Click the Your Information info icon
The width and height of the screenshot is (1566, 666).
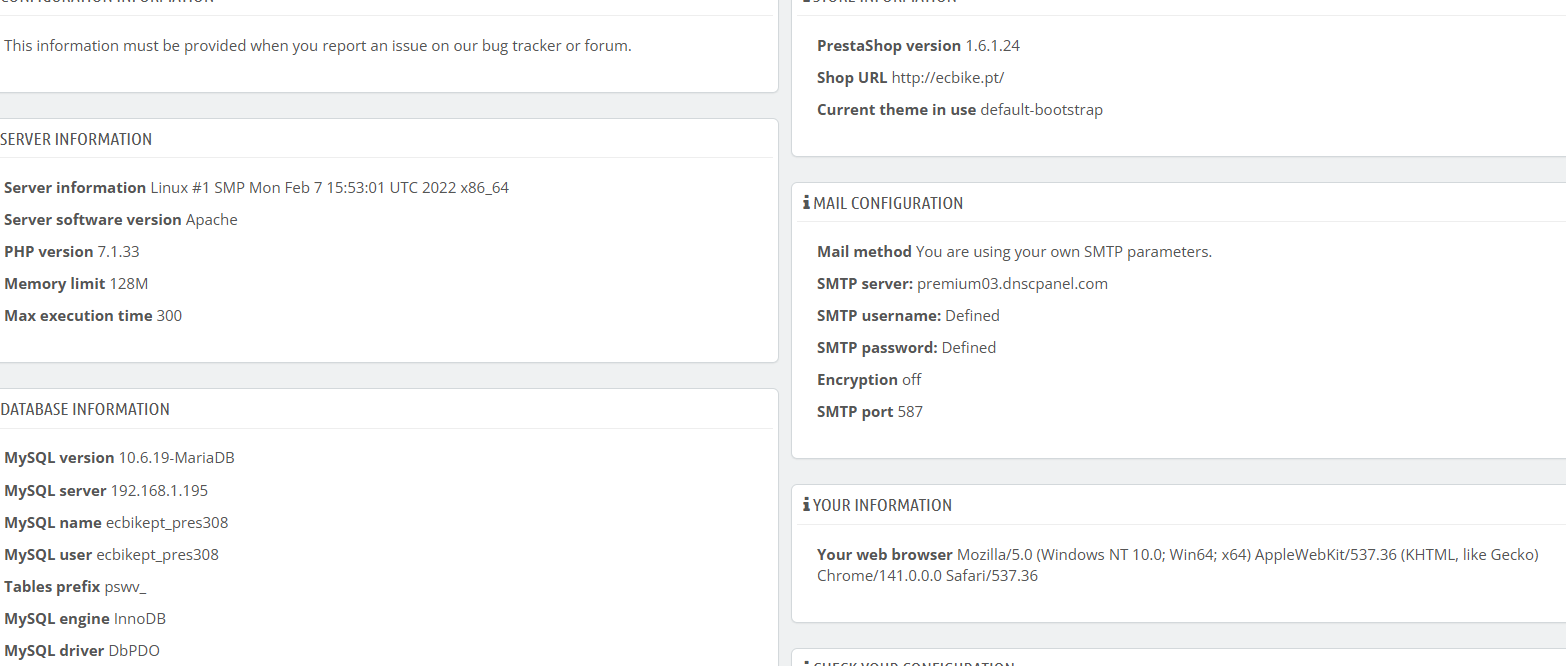point(806,505)
